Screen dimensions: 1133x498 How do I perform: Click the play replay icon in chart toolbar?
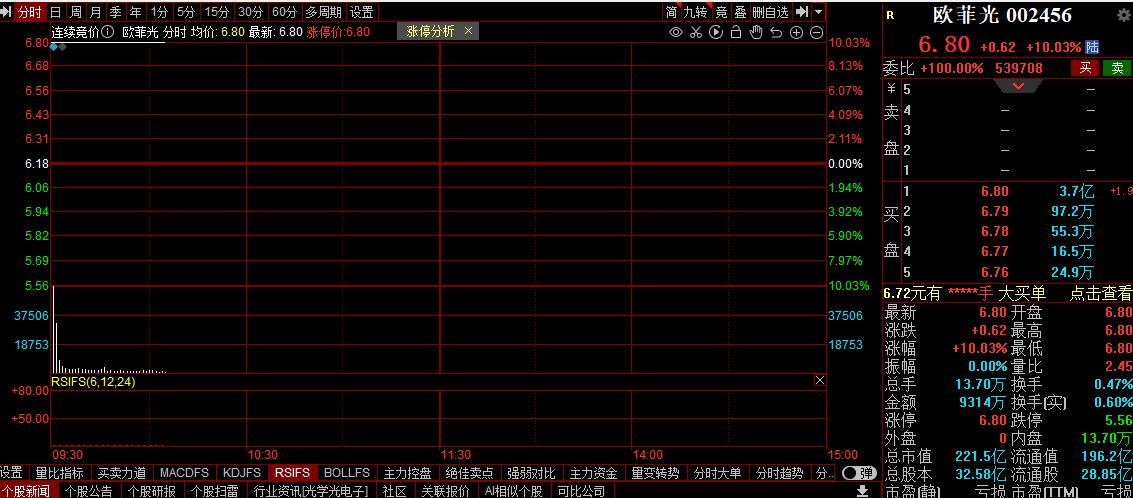716,32
